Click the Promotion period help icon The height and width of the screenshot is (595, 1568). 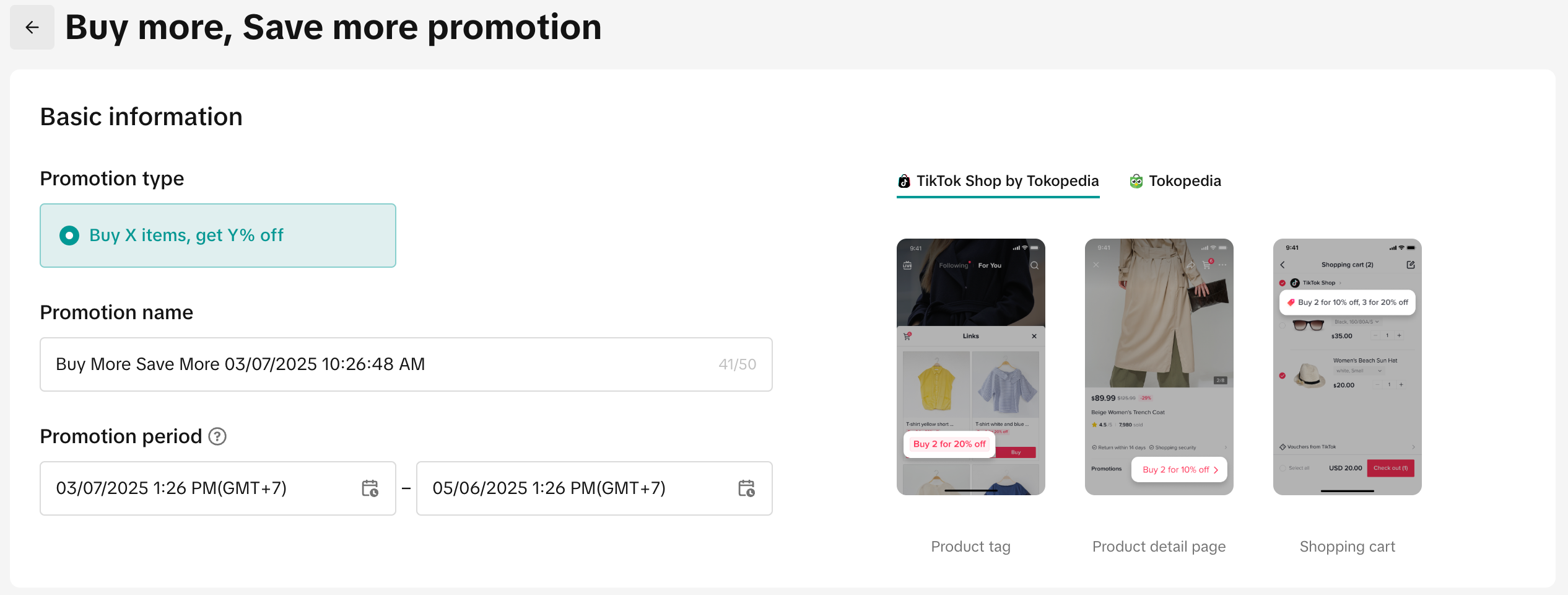coord(217,436)
